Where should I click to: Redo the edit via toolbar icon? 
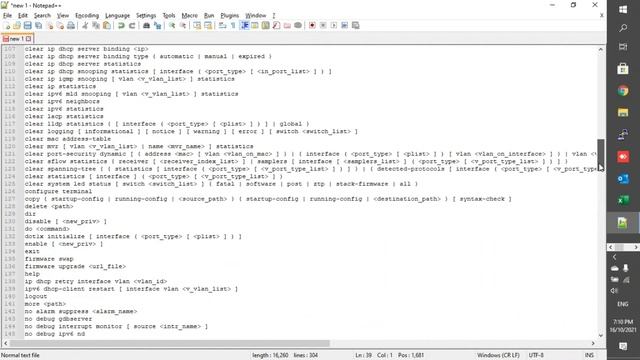point(132,25)
